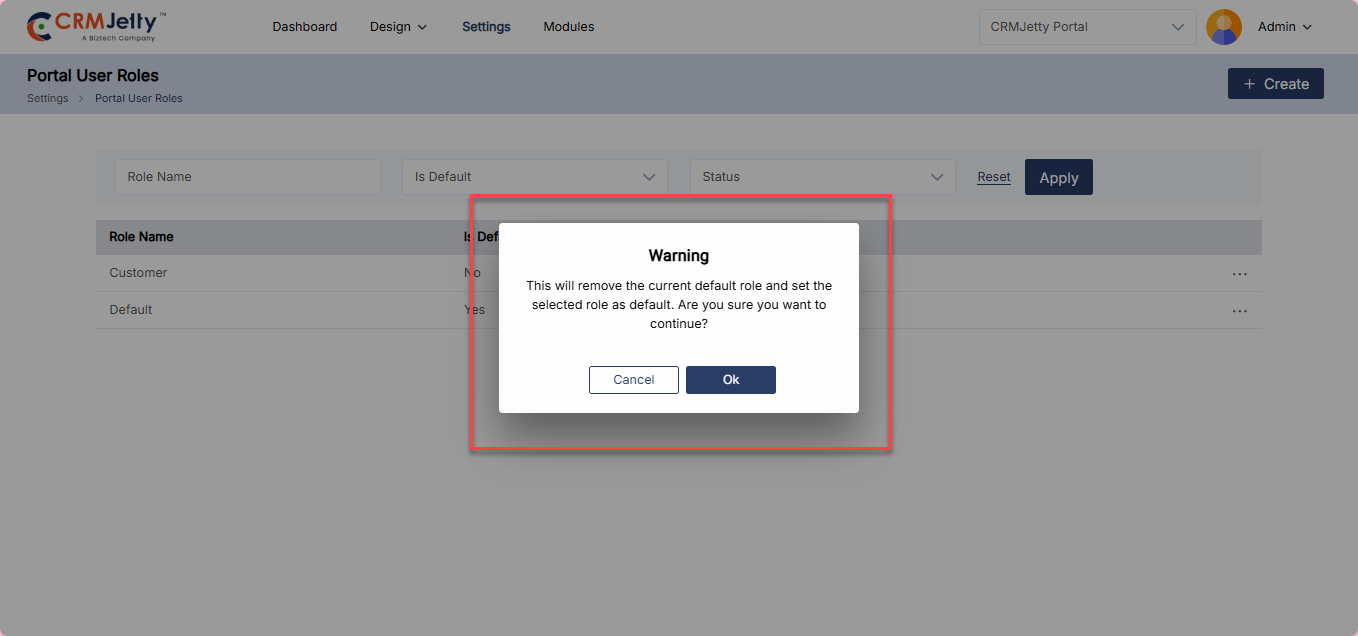Screen dimensions: 1358x636
Task: Select the Customer role row
Action: (x=138, y=273)
